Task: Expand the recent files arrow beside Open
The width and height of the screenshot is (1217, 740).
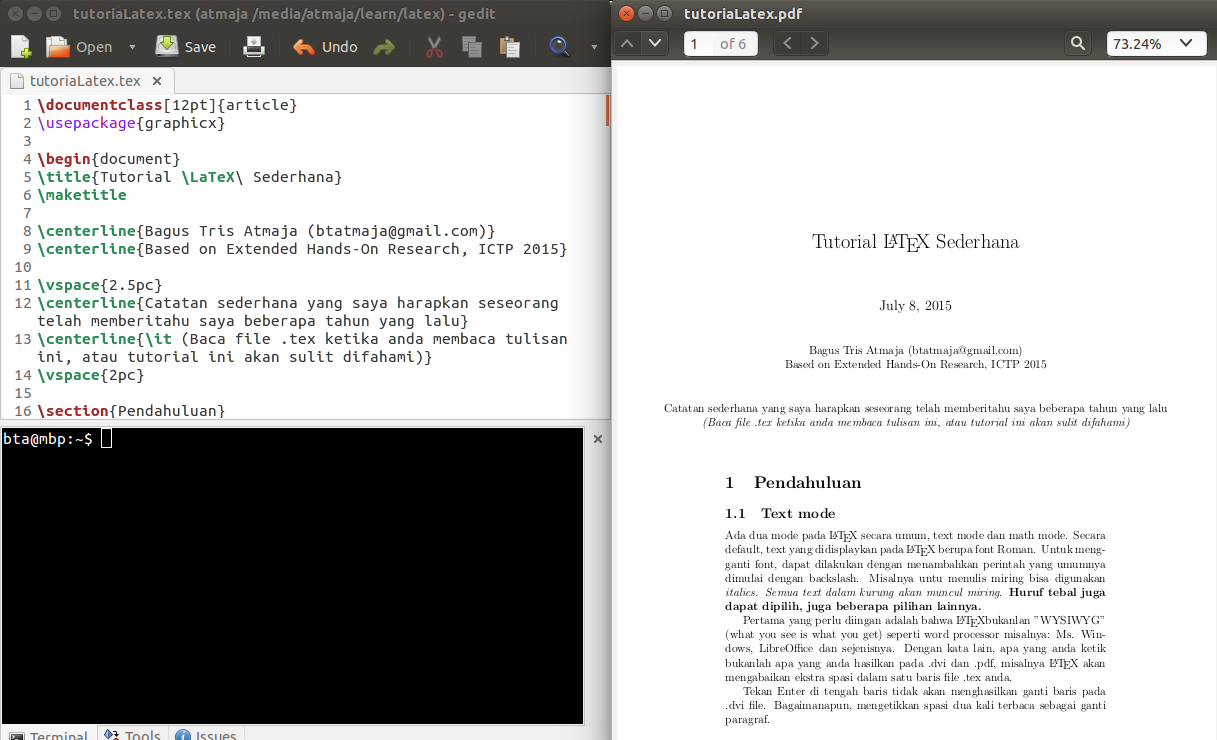Action: 132,47
